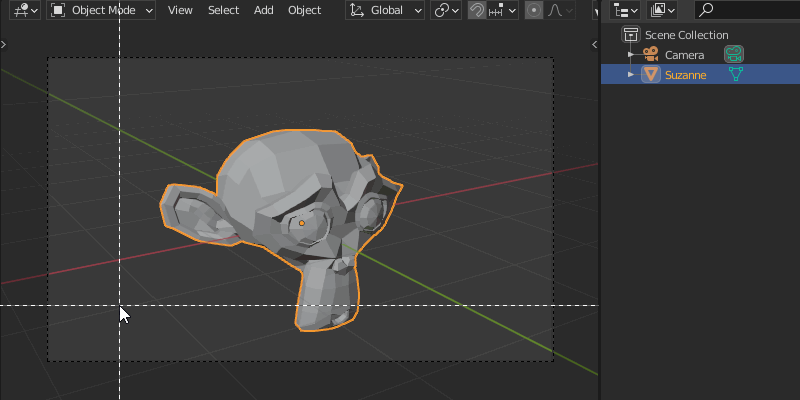Click the green camera data icon

[x=734, y=54]
